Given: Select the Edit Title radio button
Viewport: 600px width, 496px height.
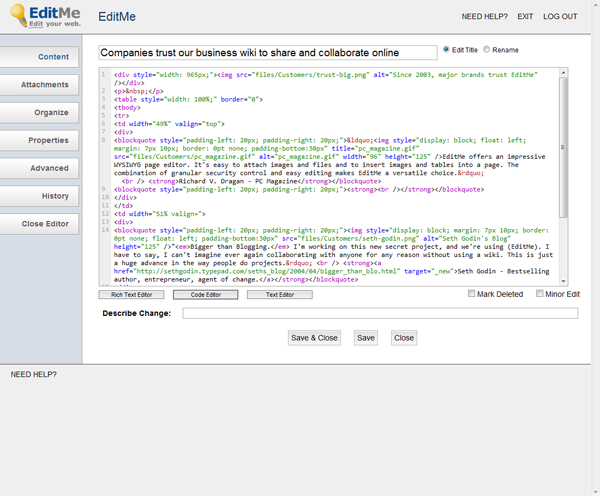Looking at the screenshot, I should [446, 49].
